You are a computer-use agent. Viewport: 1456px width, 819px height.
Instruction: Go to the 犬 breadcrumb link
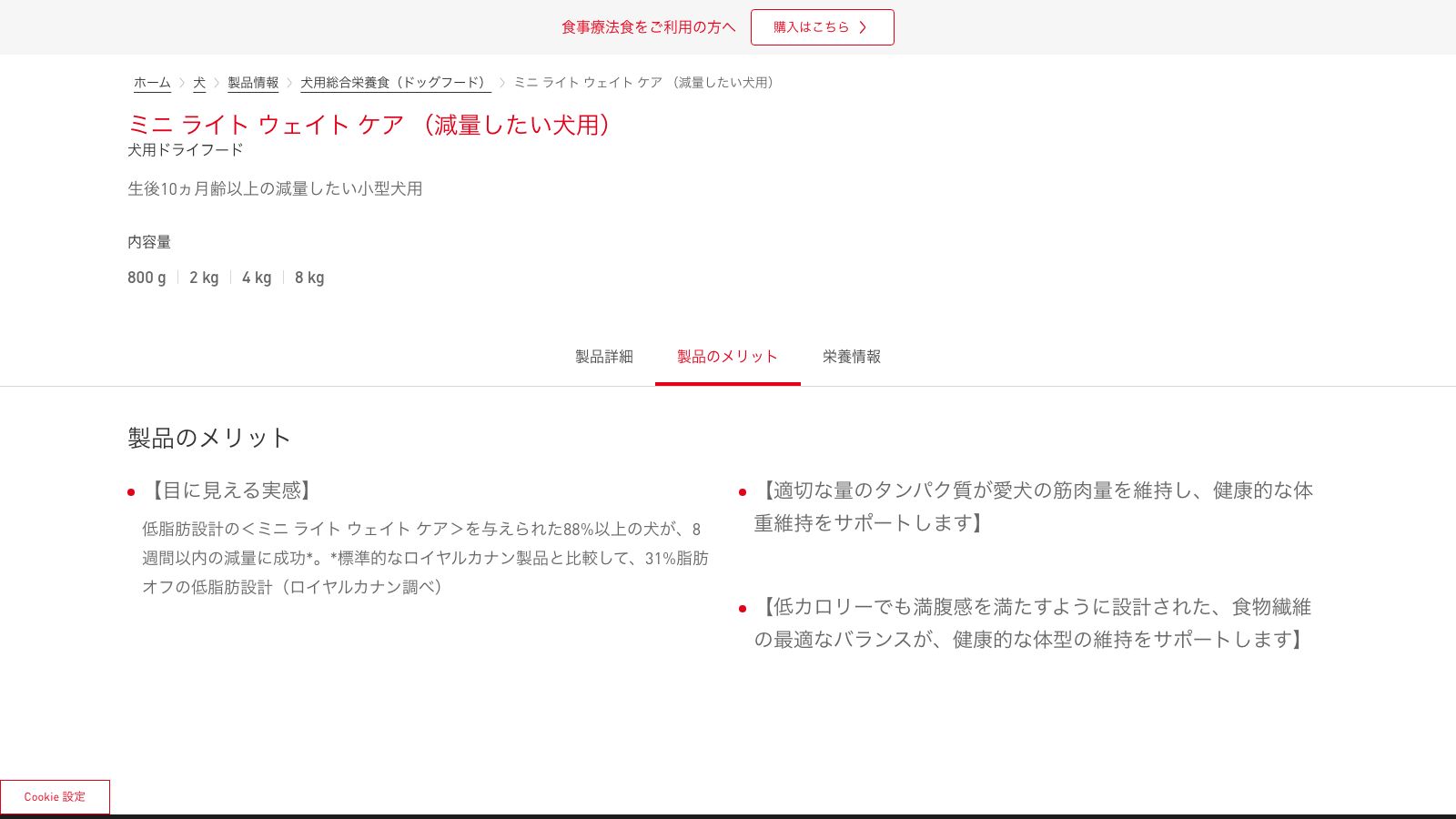[199, 83]
